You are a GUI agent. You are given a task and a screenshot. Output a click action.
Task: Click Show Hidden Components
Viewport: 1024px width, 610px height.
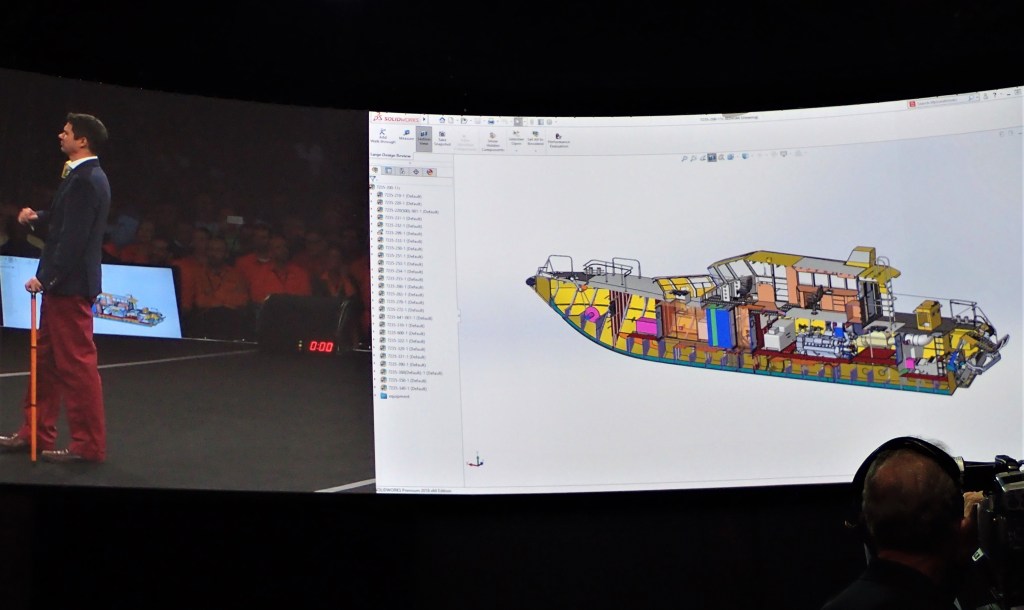coord(492,139)
